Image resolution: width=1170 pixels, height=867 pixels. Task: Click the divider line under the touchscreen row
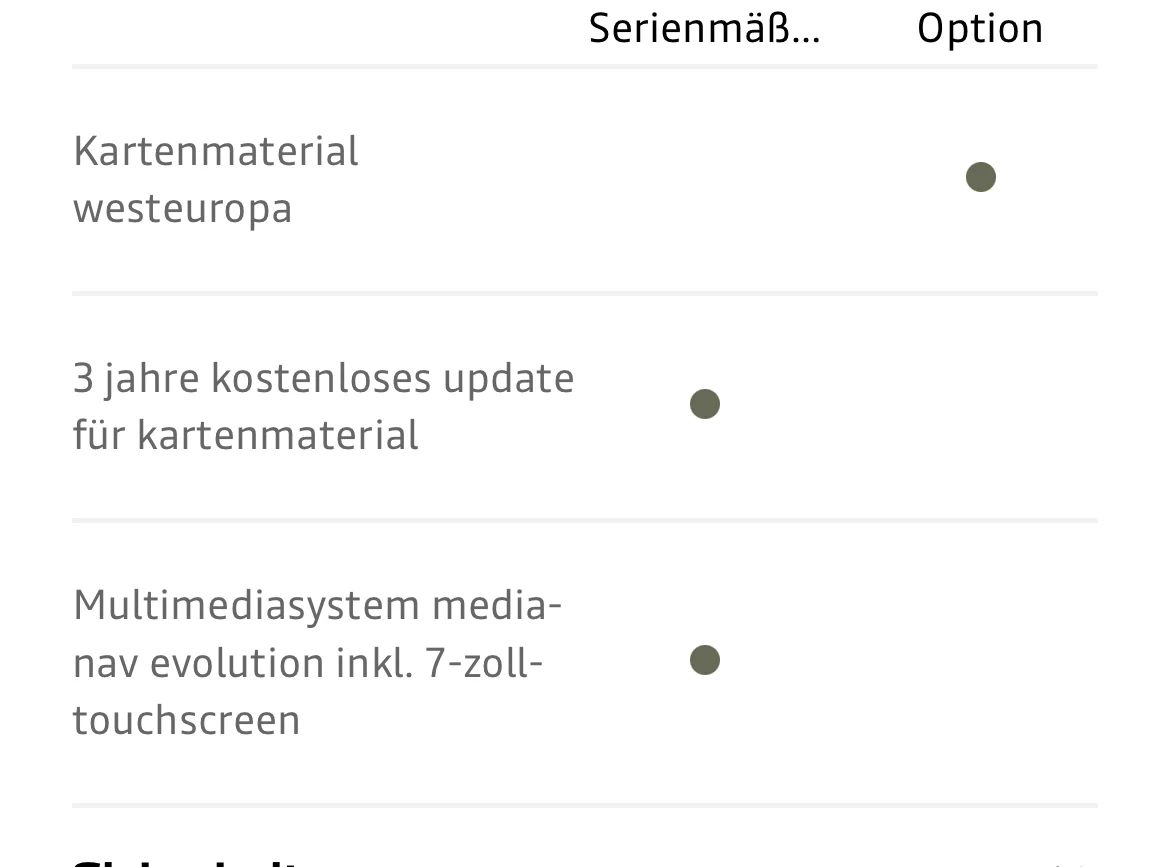click(584, 805)
